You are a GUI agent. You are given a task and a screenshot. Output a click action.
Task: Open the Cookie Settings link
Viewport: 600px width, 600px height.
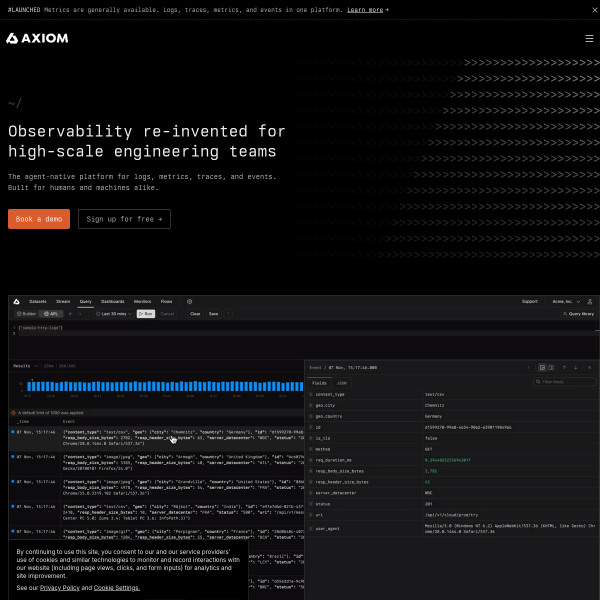click(117, 588)
